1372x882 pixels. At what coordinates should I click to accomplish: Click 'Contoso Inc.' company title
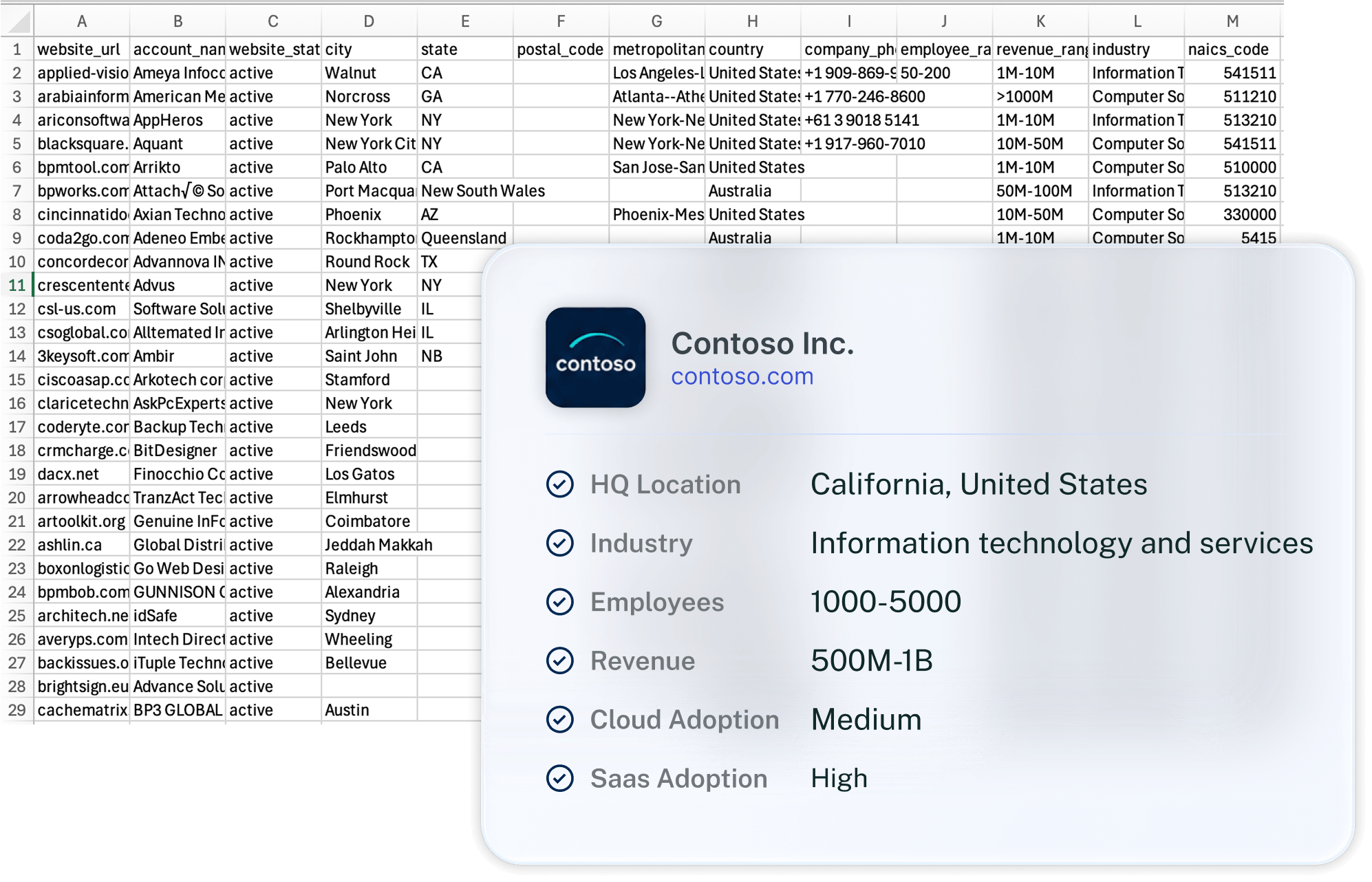tap(762, 343)
